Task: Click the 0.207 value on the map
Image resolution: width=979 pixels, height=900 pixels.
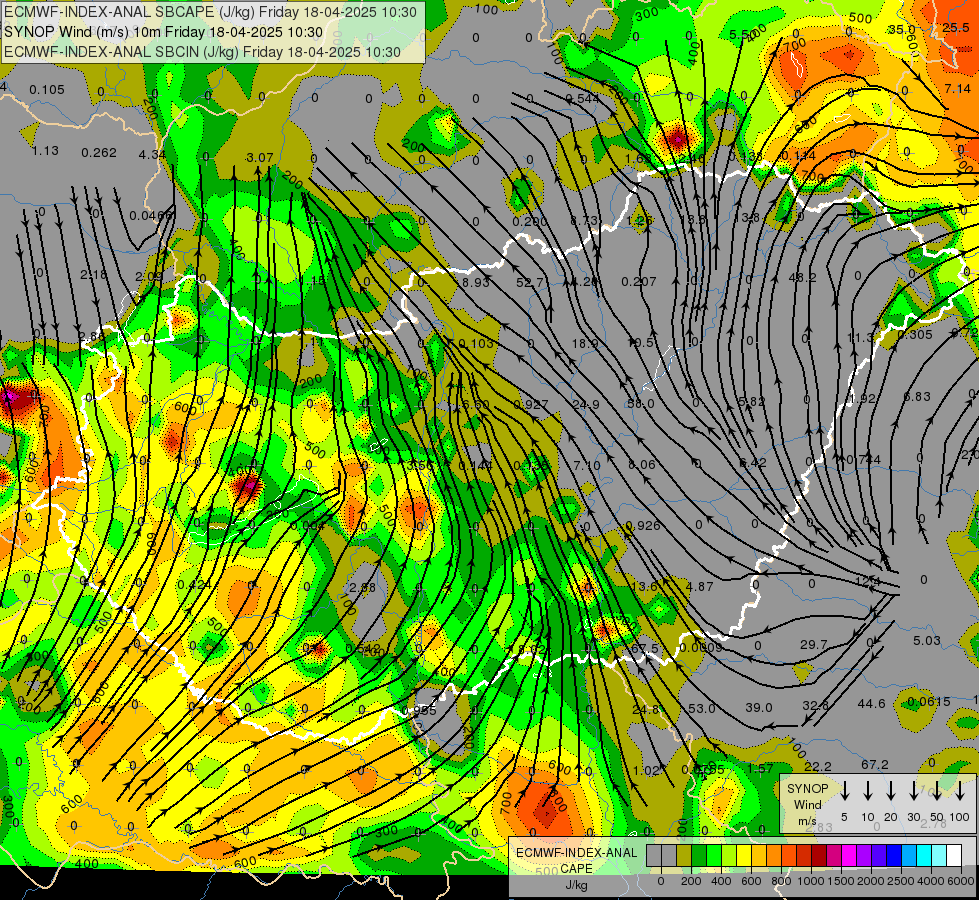Action: (x=639, y=282)
